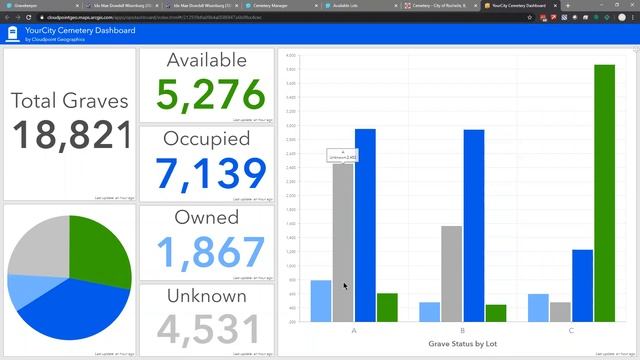Go back with browser back arrow

(x=7, y=18)
